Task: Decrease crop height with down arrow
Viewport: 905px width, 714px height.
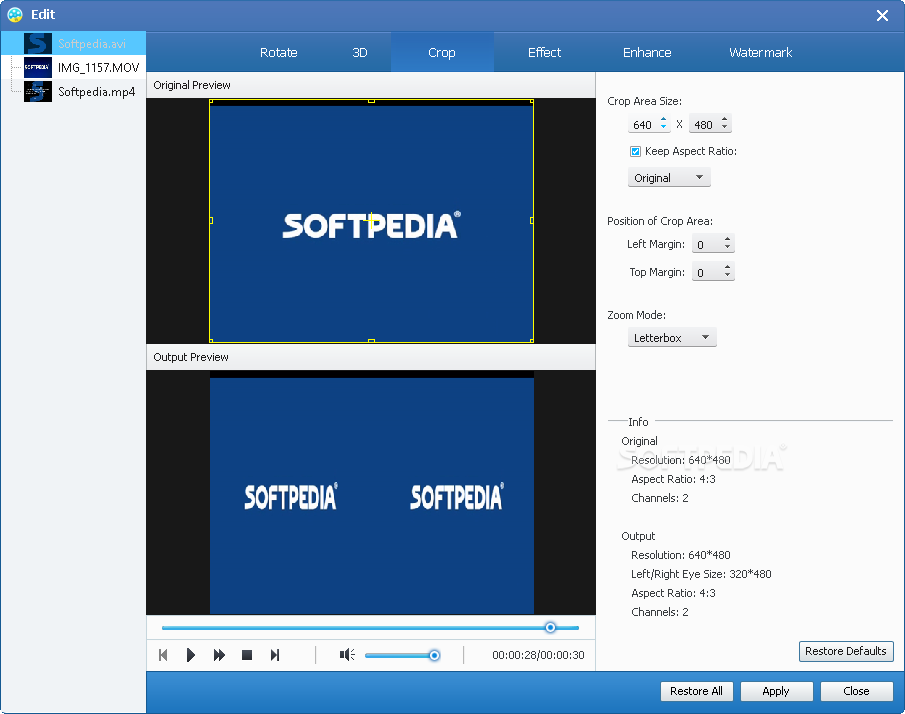Action: 725,128
